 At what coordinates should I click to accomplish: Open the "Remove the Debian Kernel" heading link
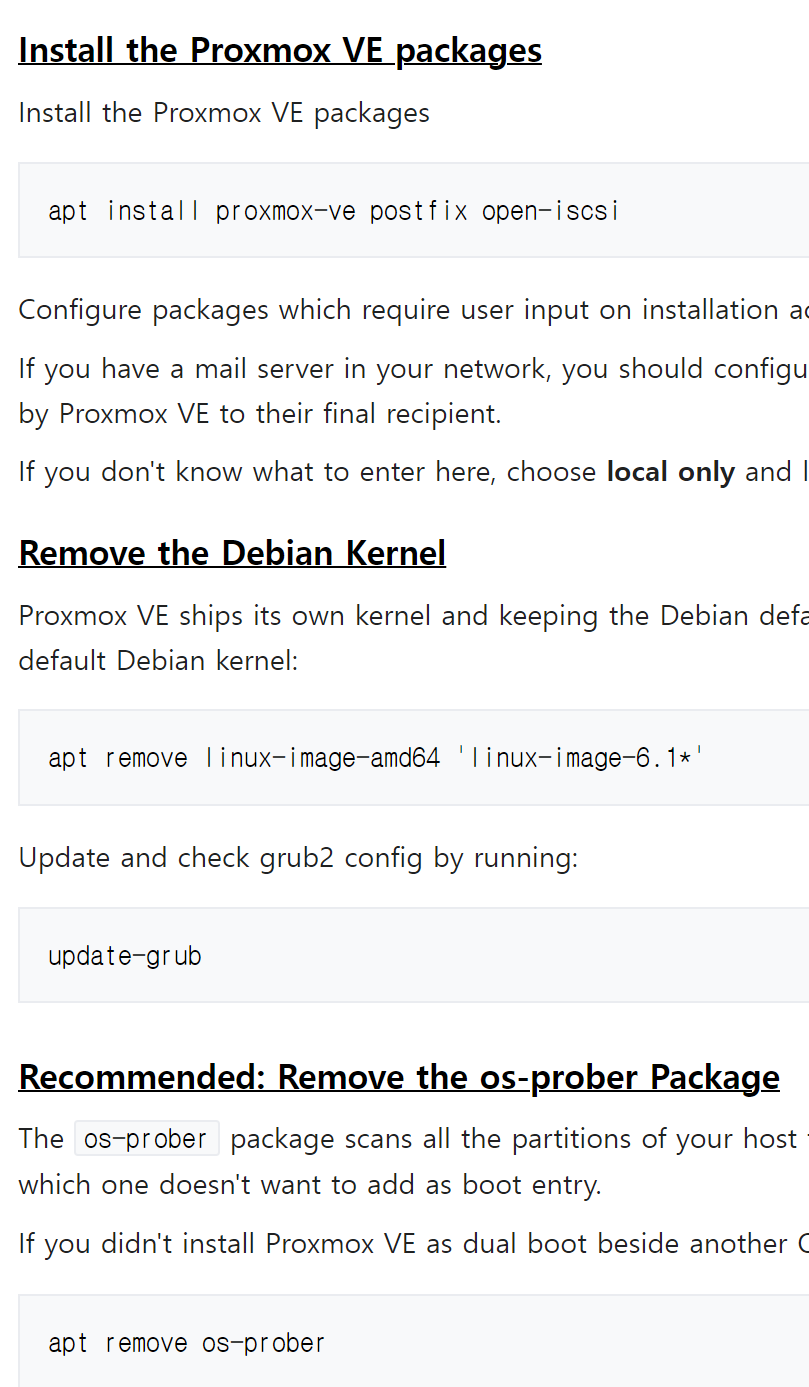[232, 553]
